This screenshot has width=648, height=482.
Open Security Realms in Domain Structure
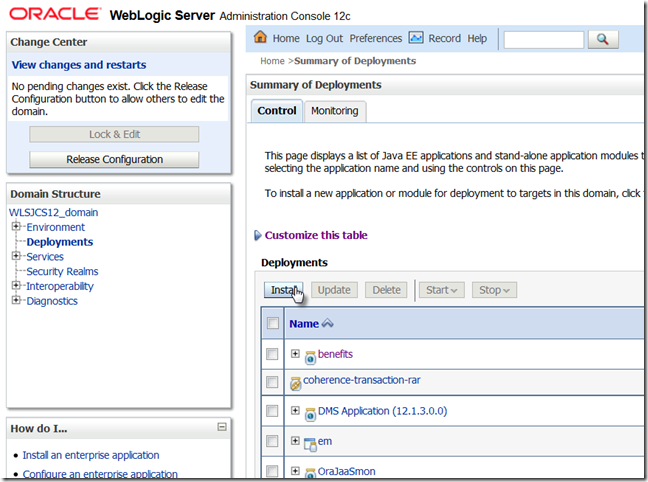[x=62, y=271]
